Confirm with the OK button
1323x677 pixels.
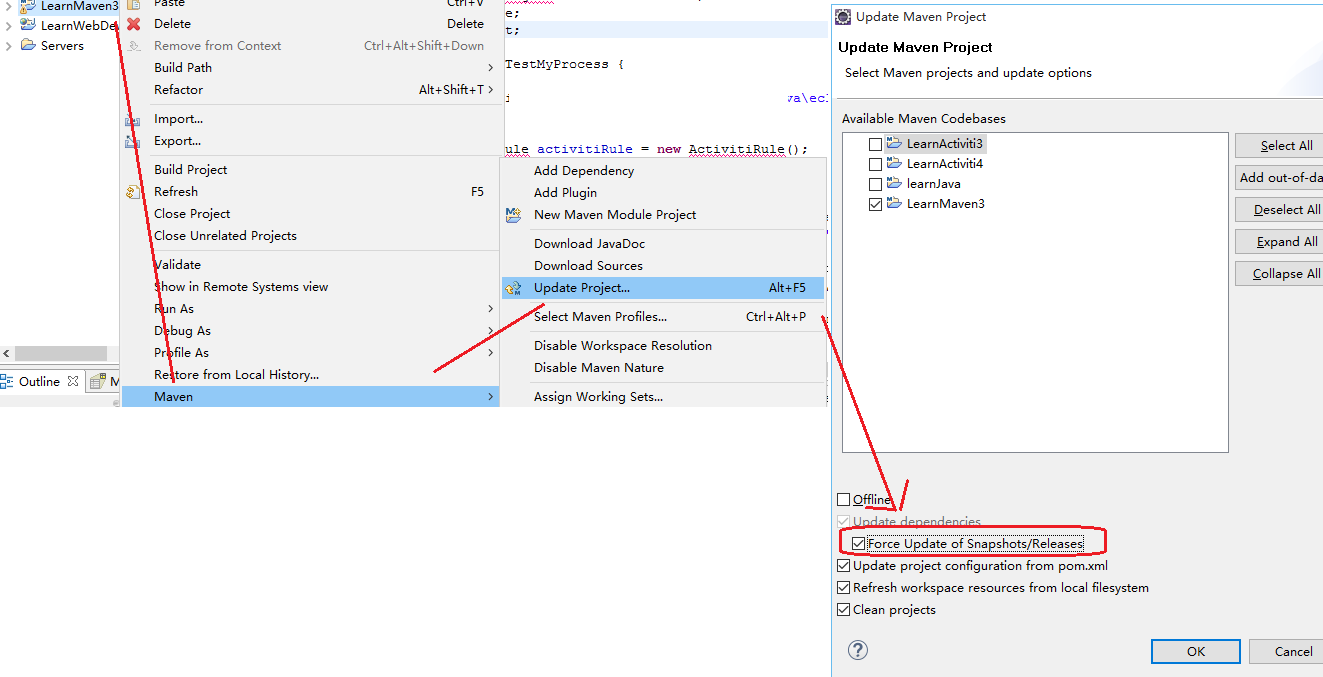pyautogui.click(x=1196, y=651)
